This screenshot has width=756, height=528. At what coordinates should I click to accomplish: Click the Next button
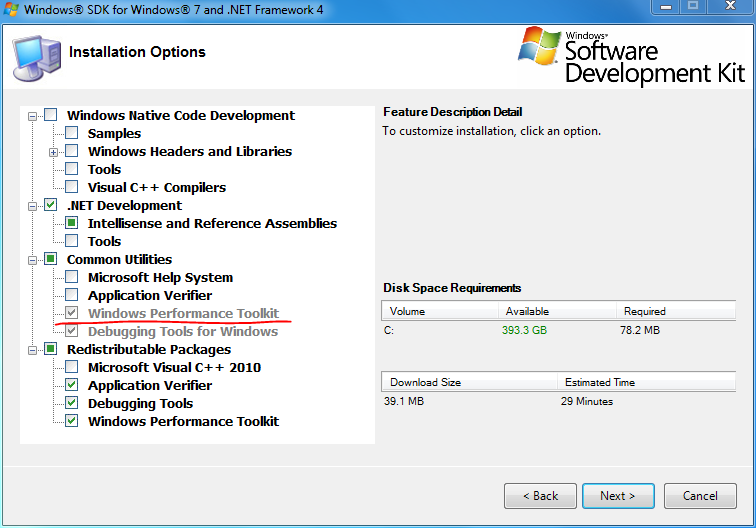coord(618,496)
